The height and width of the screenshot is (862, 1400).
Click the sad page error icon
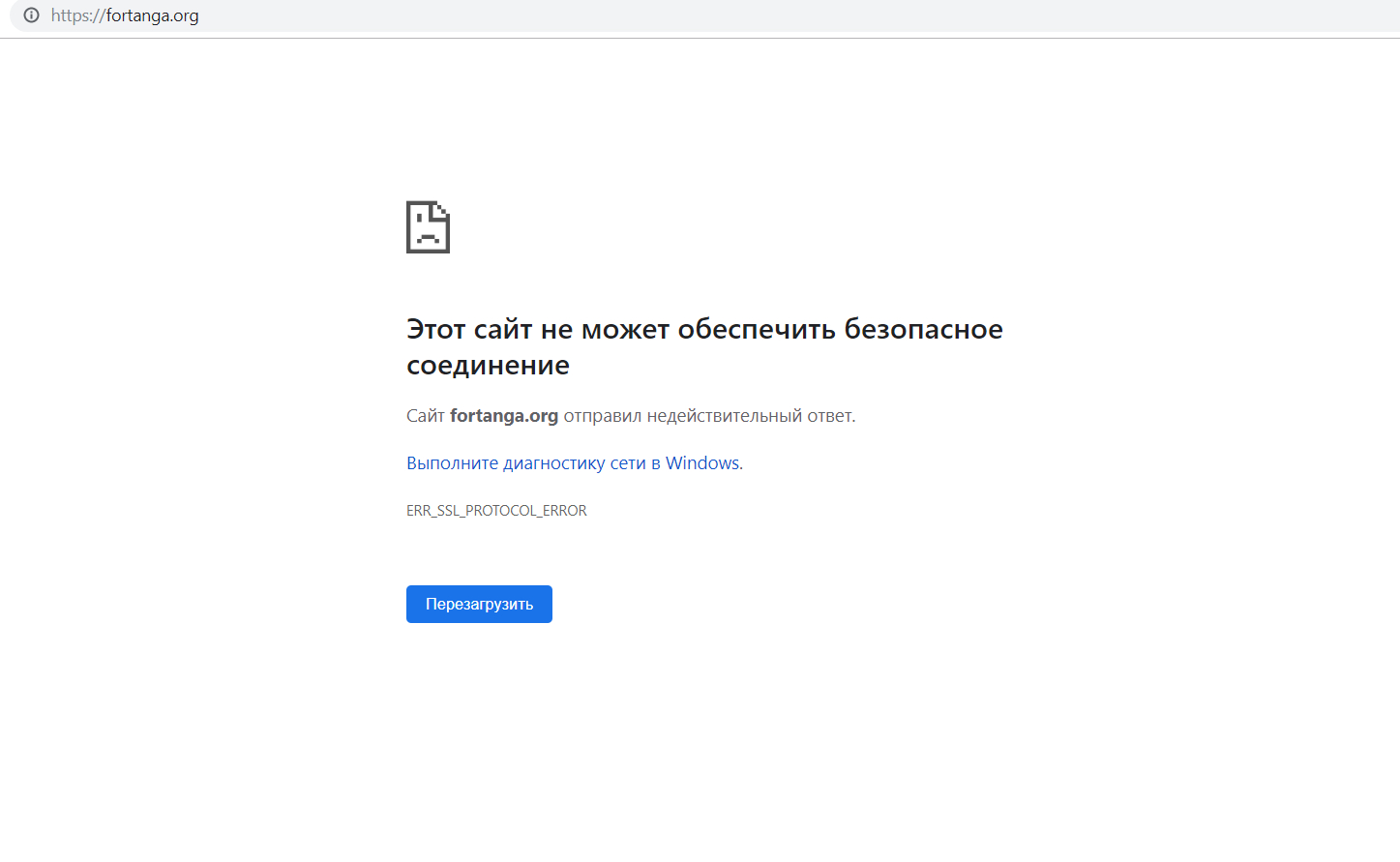tap(428, 227)
